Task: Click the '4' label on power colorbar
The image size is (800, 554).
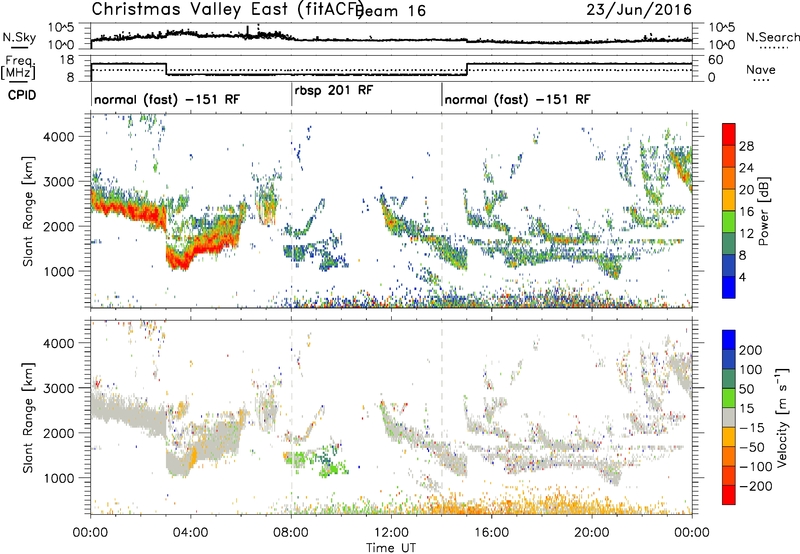Action: pyautogui.click(x=742, y=277)
